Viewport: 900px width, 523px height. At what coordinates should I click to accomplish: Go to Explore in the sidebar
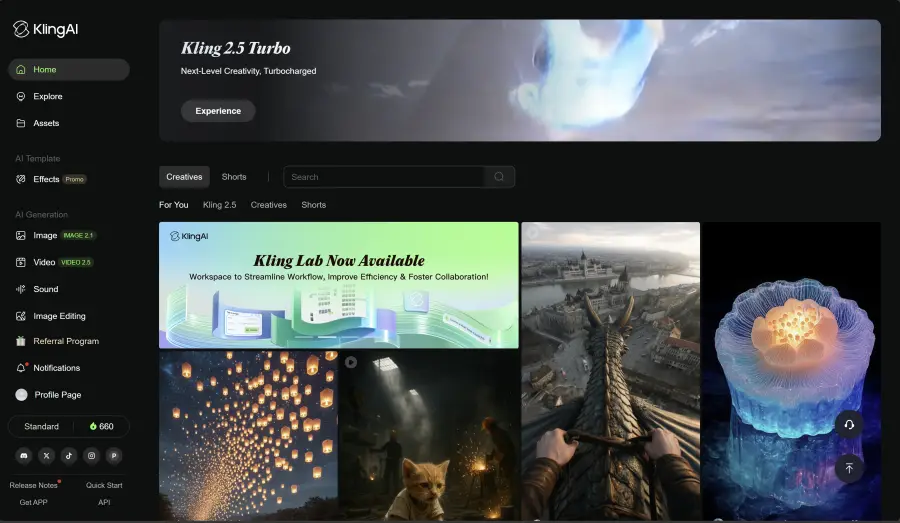(47, 96)
